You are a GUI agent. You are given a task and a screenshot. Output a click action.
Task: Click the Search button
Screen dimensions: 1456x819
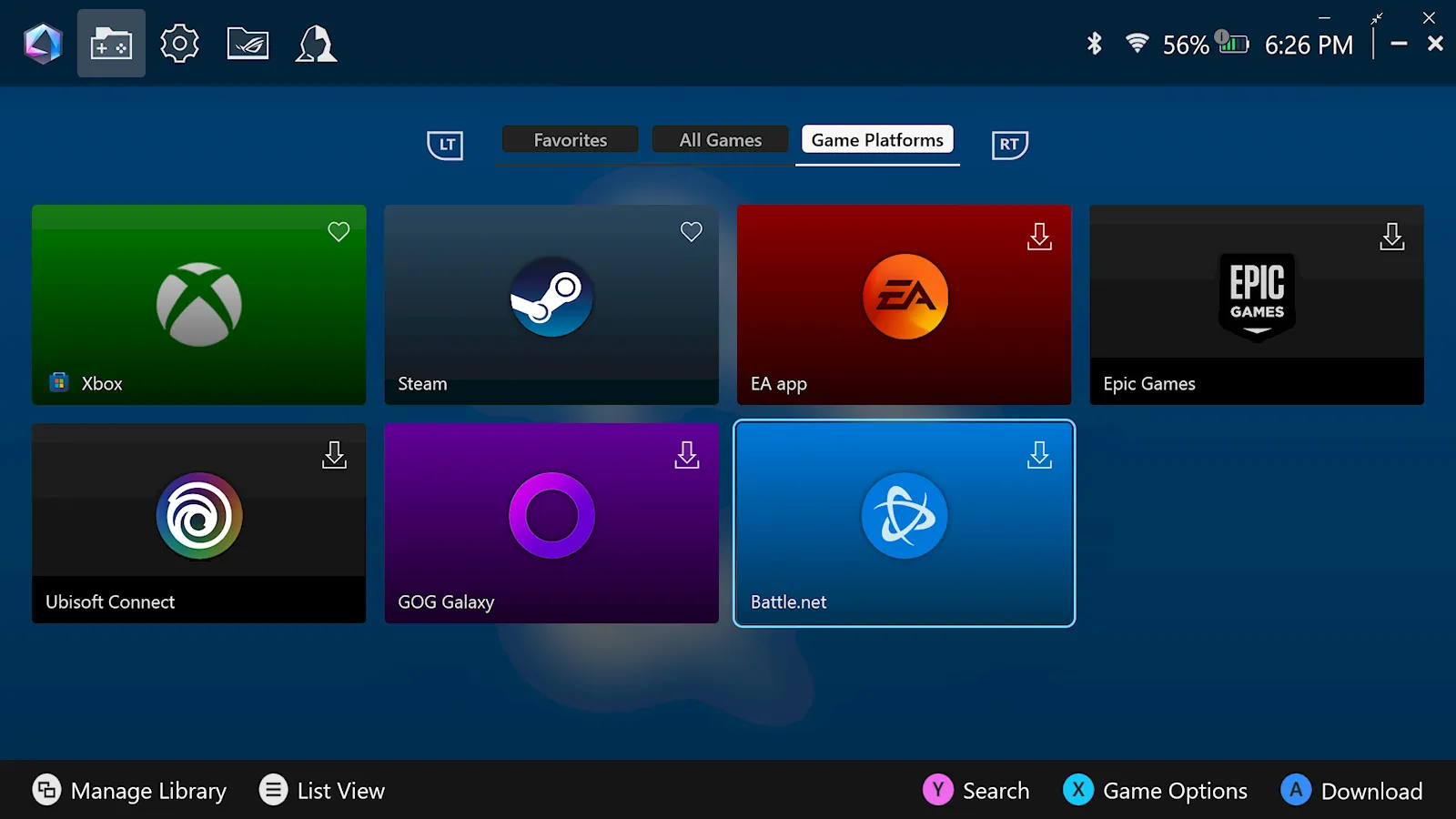(x=976, y=790)
